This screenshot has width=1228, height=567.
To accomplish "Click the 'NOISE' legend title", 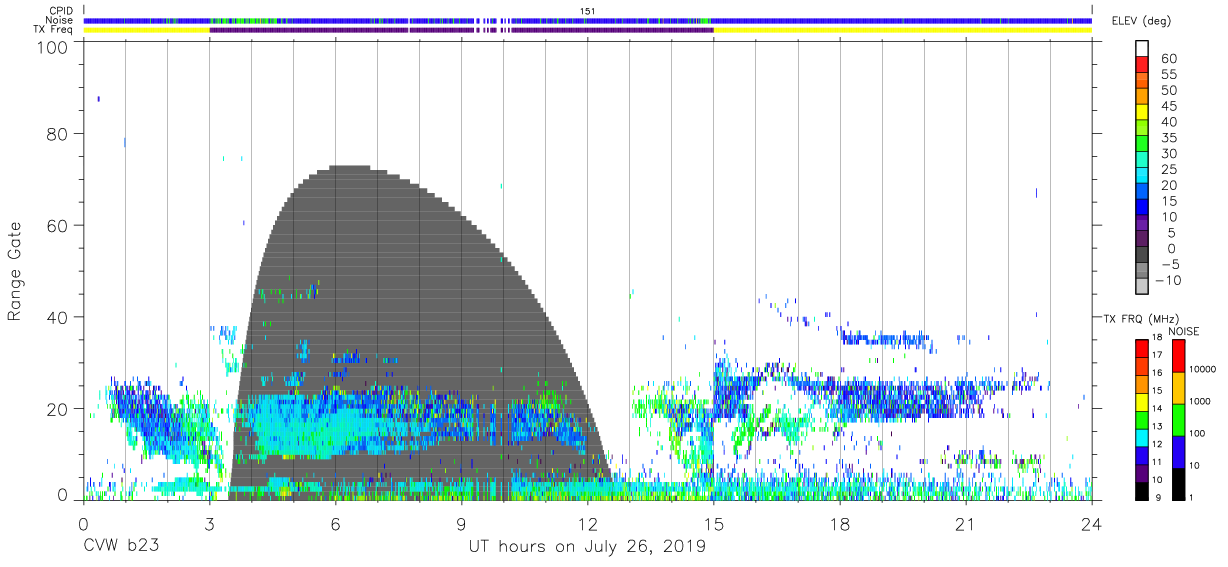I will (1183, 331).
